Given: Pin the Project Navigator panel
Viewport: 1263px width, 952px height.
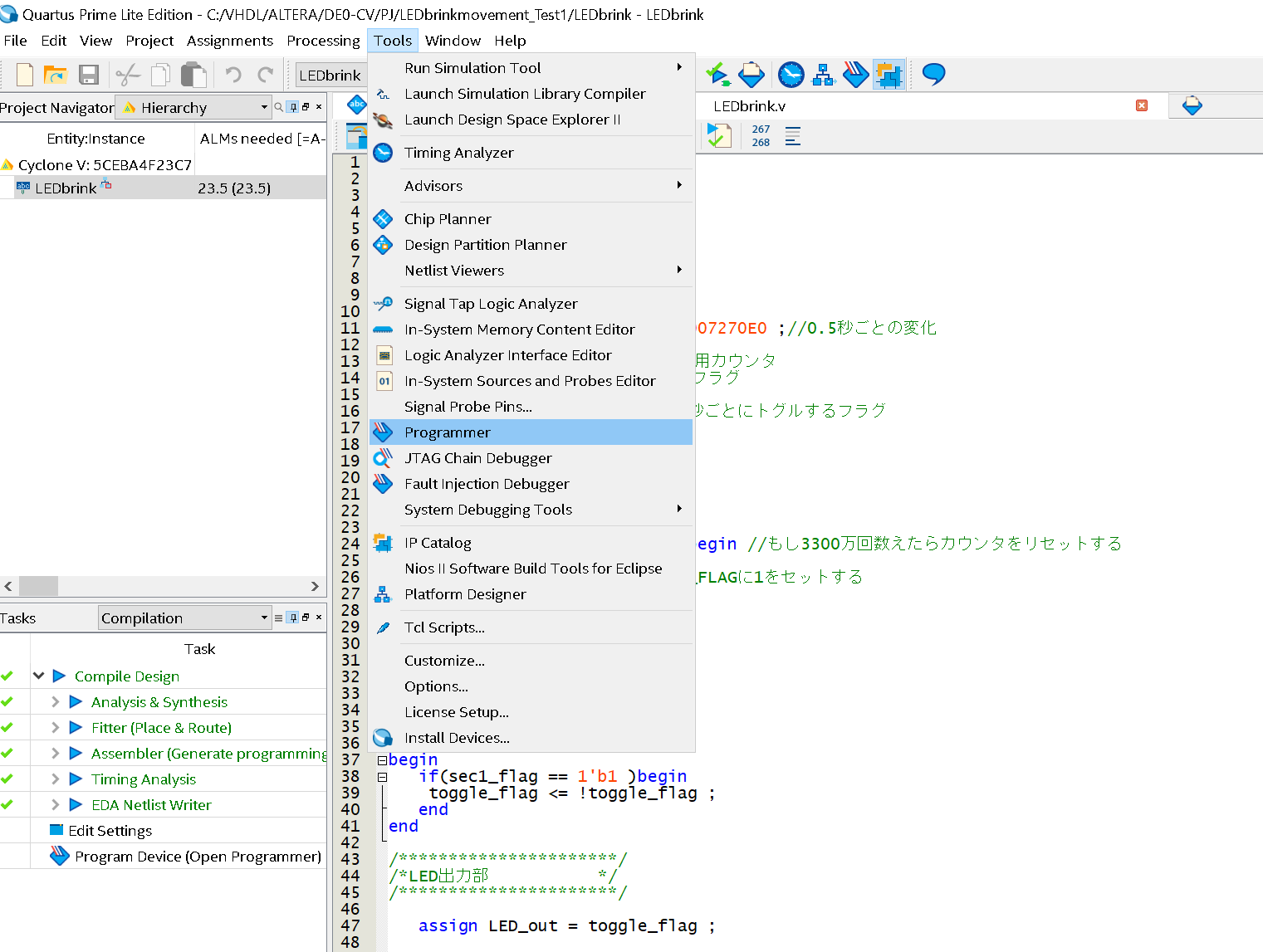Looking at the screenshot, I should tap(292, 107).
